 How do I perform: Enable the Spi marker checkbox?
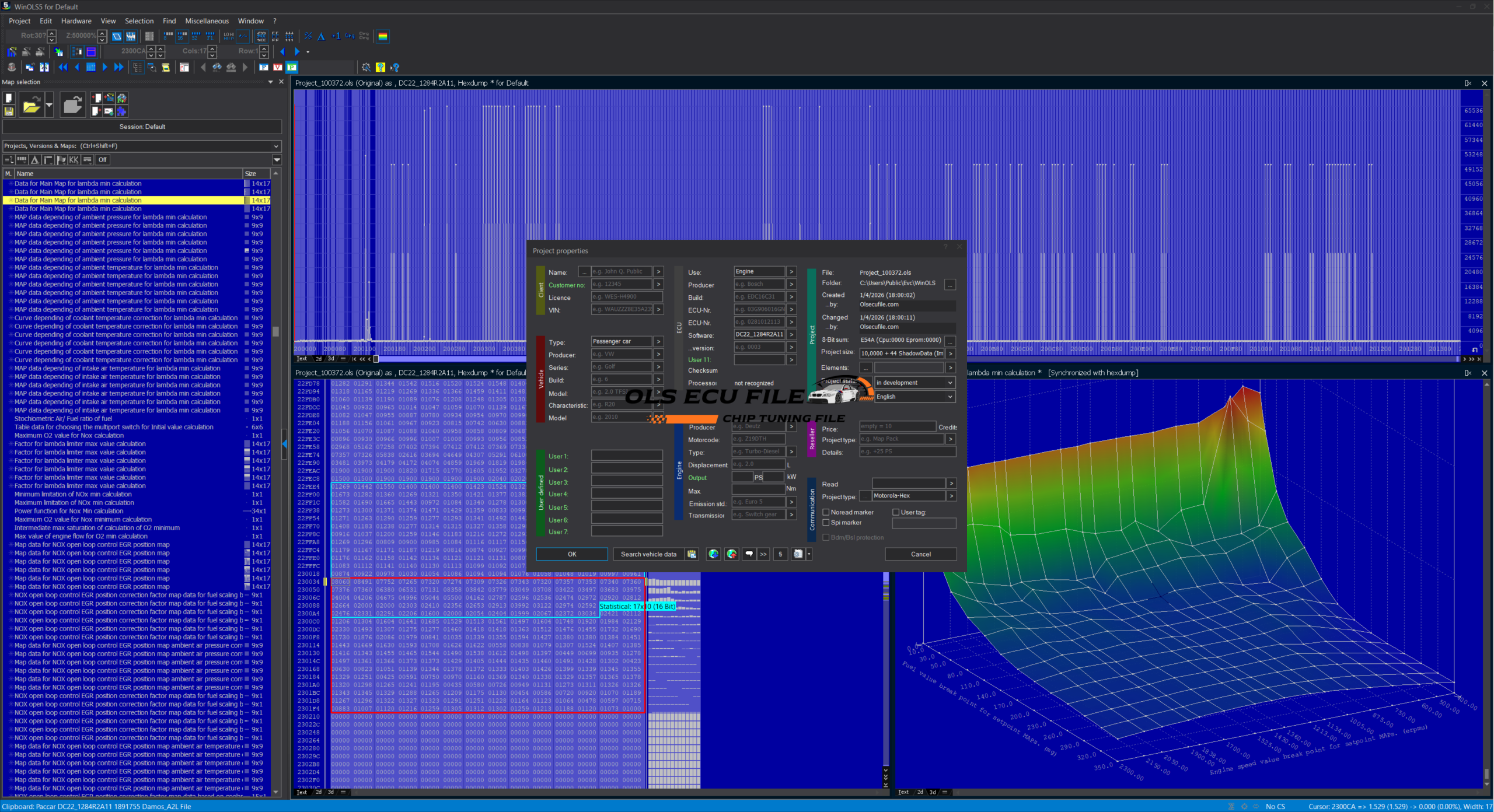826,523
